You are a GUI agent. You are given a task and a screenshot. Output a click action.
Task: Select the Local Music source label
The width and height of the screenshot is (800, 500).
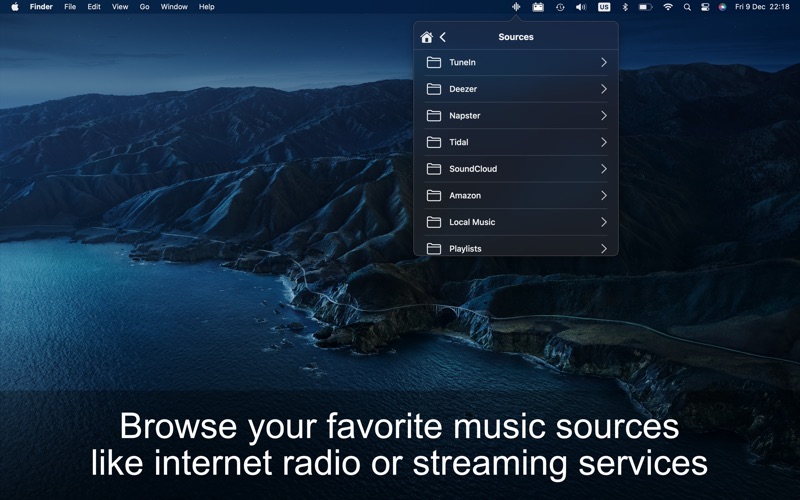(472, 222)
